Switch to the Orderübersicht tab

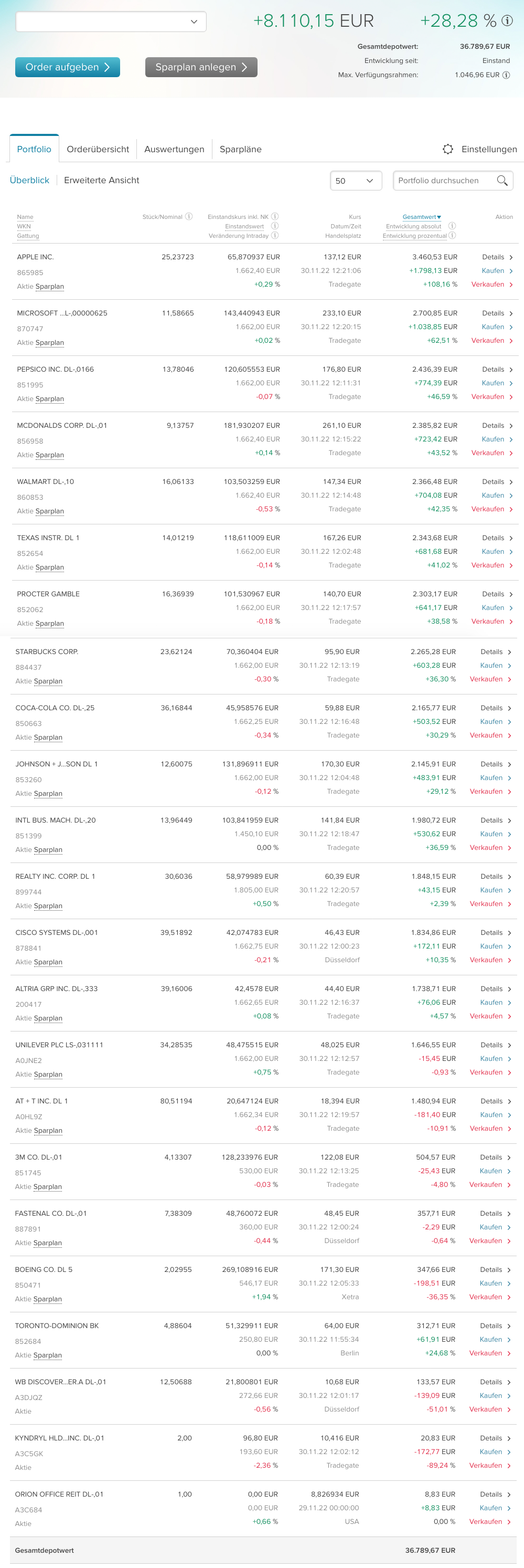tap(98, 149)
